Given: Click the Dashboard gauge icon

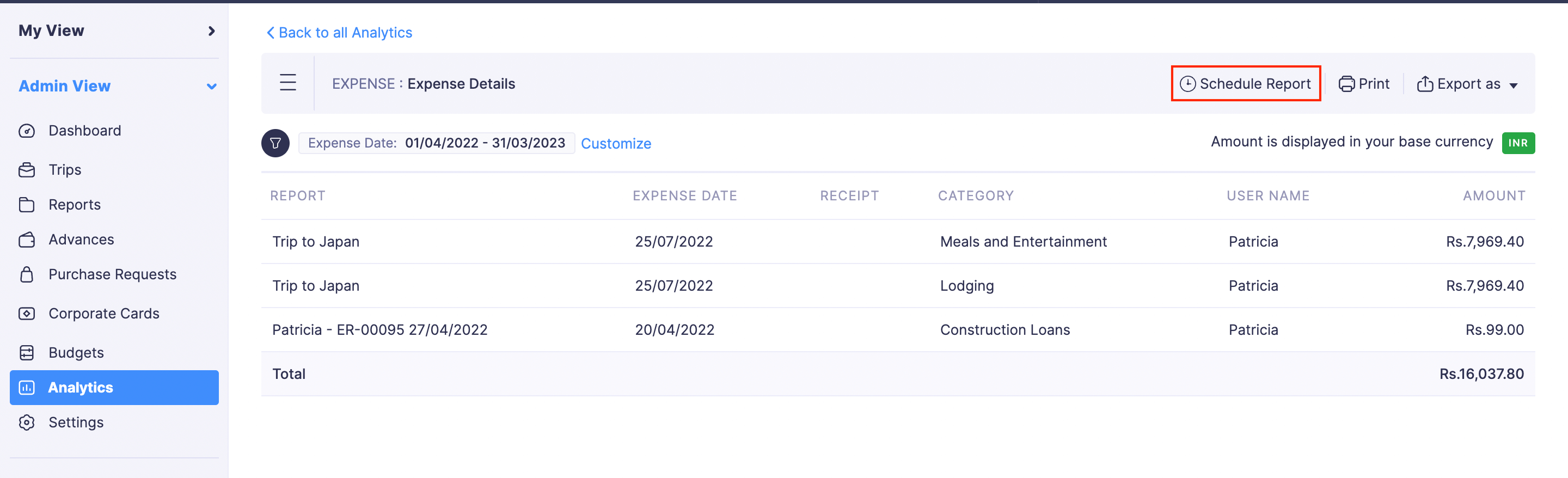Looking at the screenshot, I should (x=27, y=131).
